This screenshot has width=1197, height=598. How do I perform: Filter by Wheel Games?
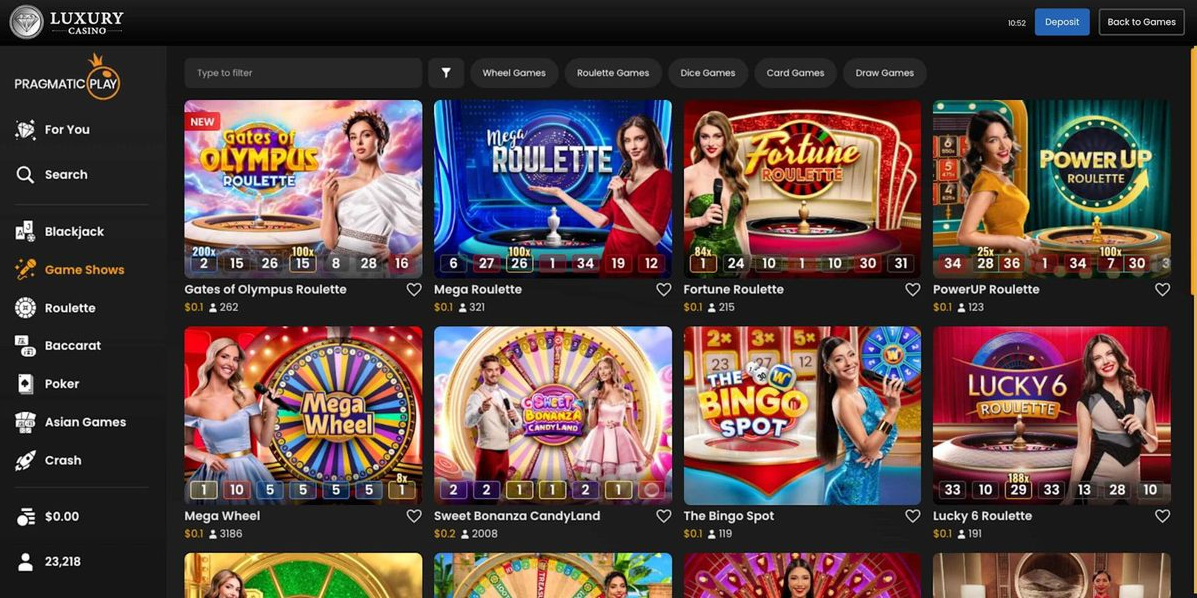(514, 73)
